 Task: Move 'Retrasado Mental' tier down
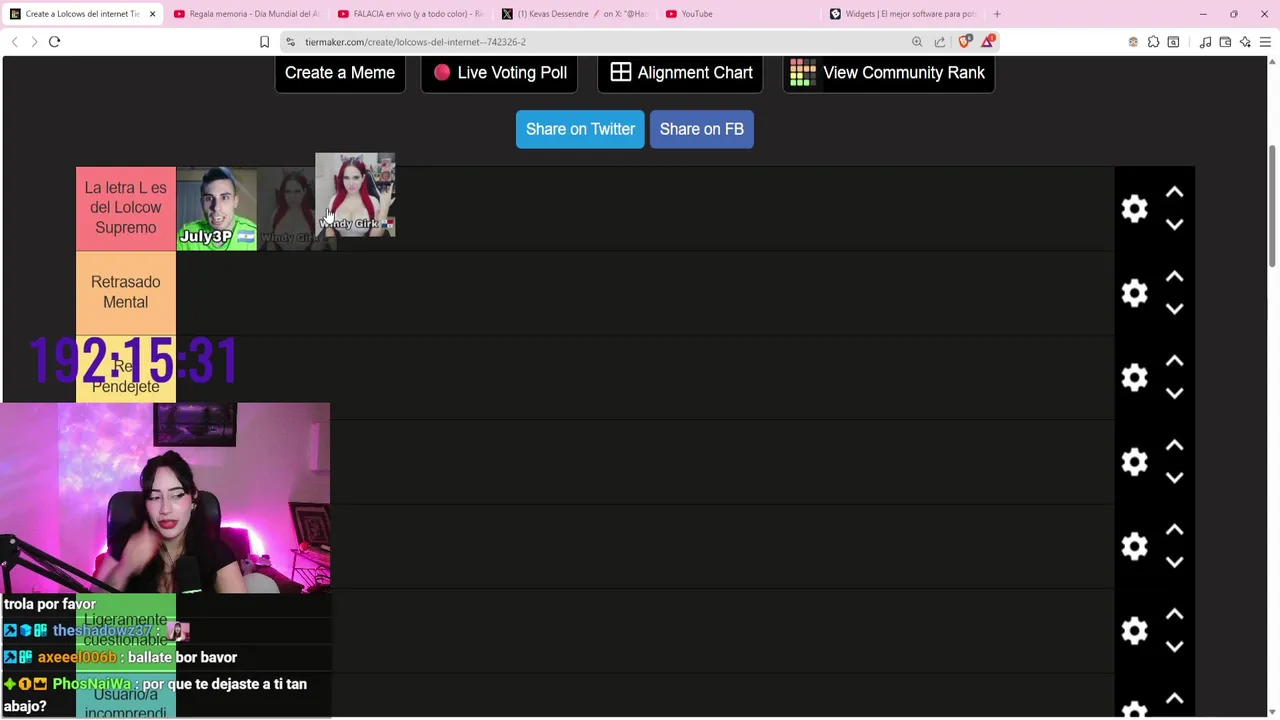[1174, 308]
